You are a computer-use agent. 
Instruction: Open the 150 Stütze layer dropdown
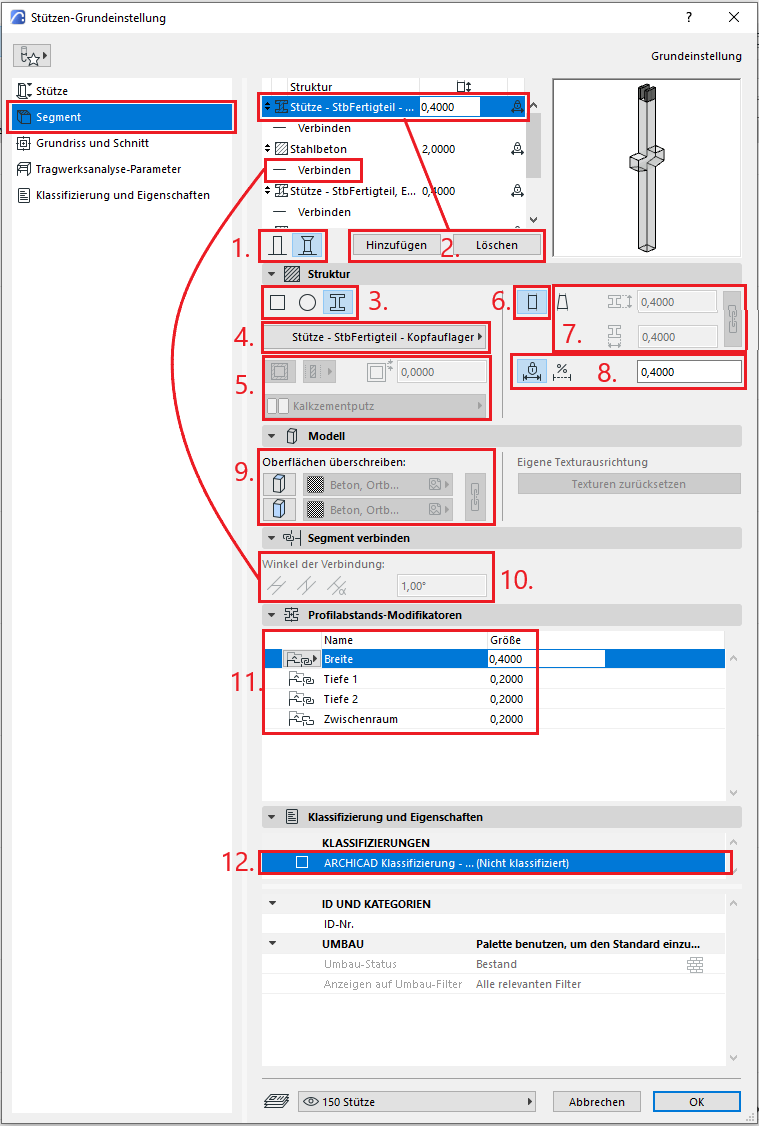(x=416, y=1101)
